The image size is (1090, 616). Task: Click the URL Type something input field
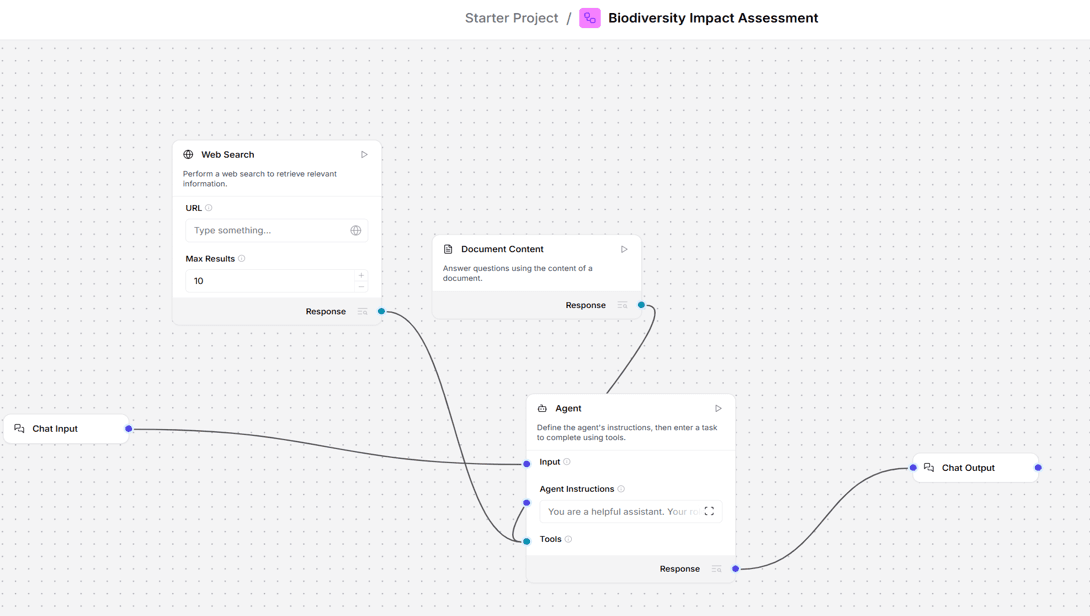265,230
